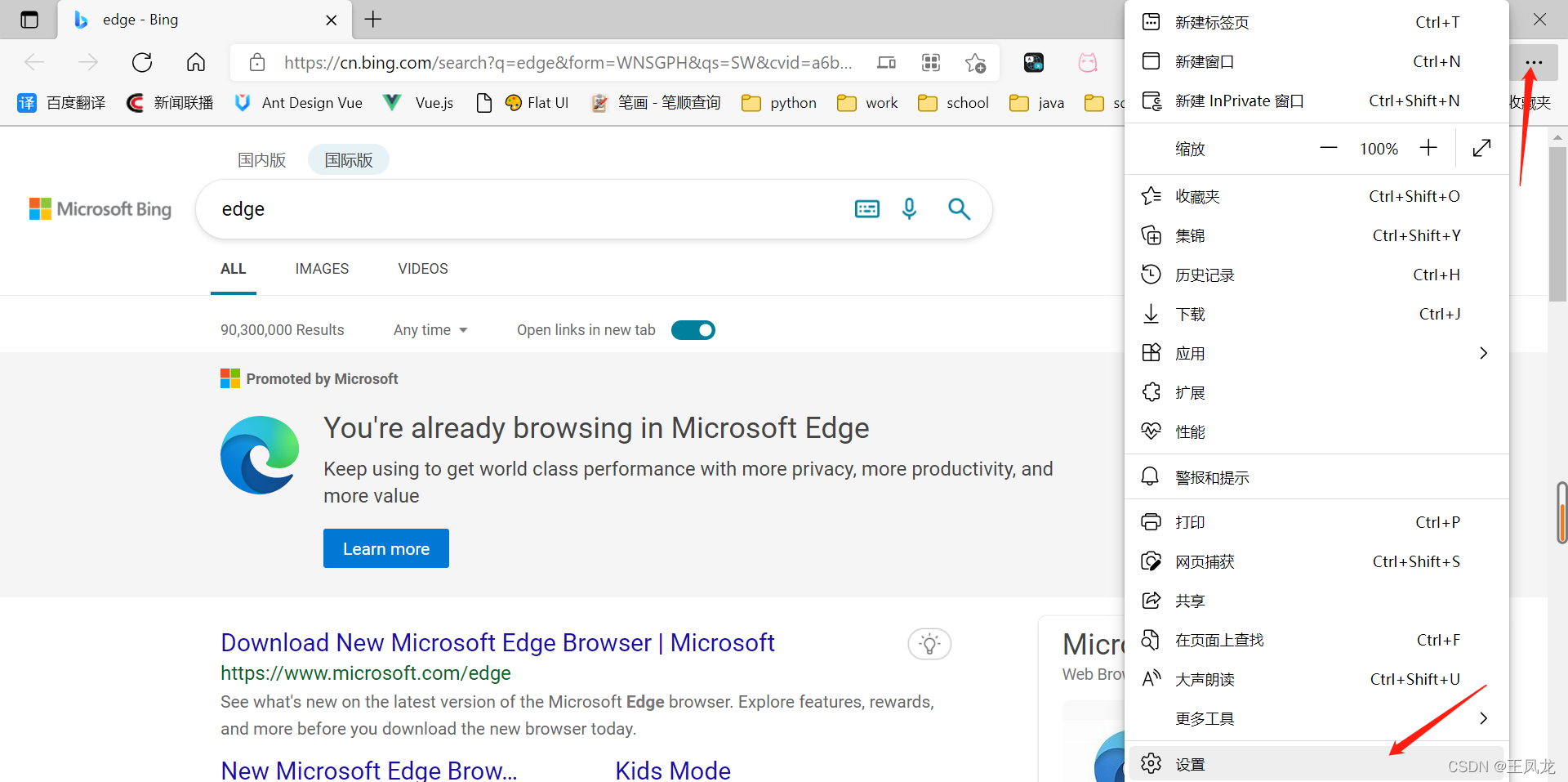Screen dimensions: 1568x782
Task: Open 设置 at menu bottom
Action: (x=1316, y=764)
